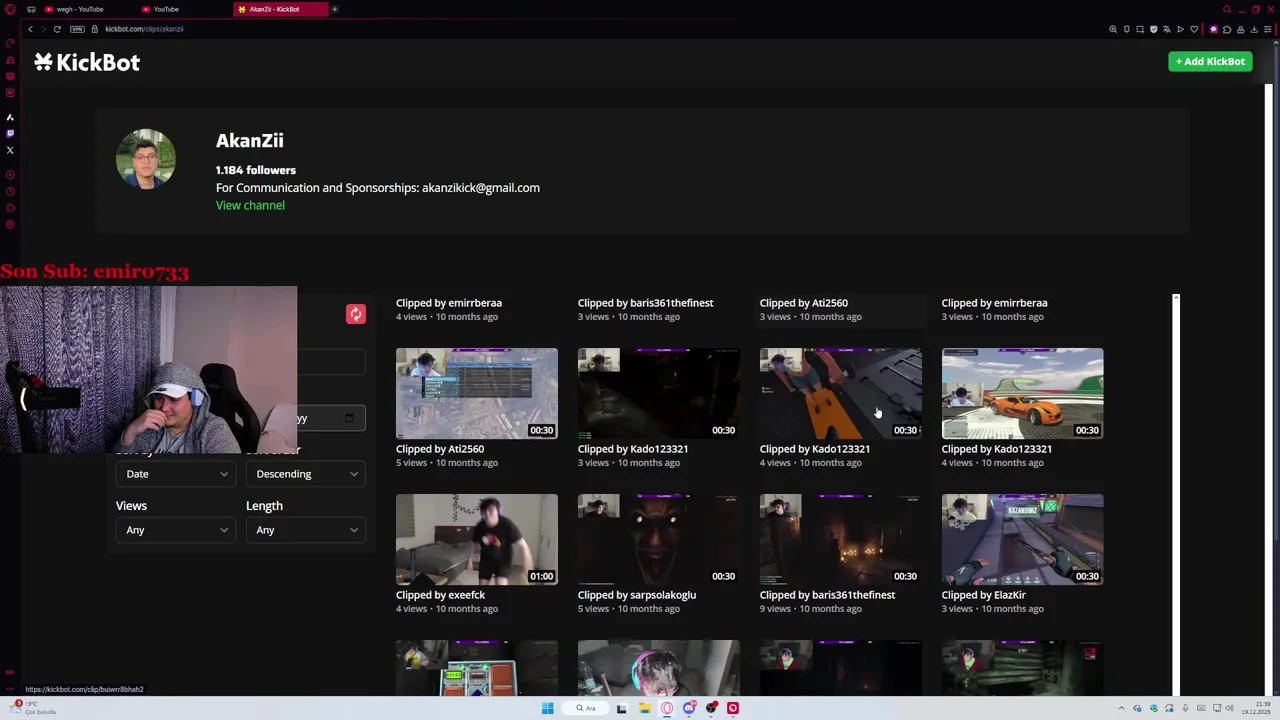The height and width of the screenshot is (720, 1280).
Task: Open the ad blocker shield icon
Action: tap(1153, 29)
